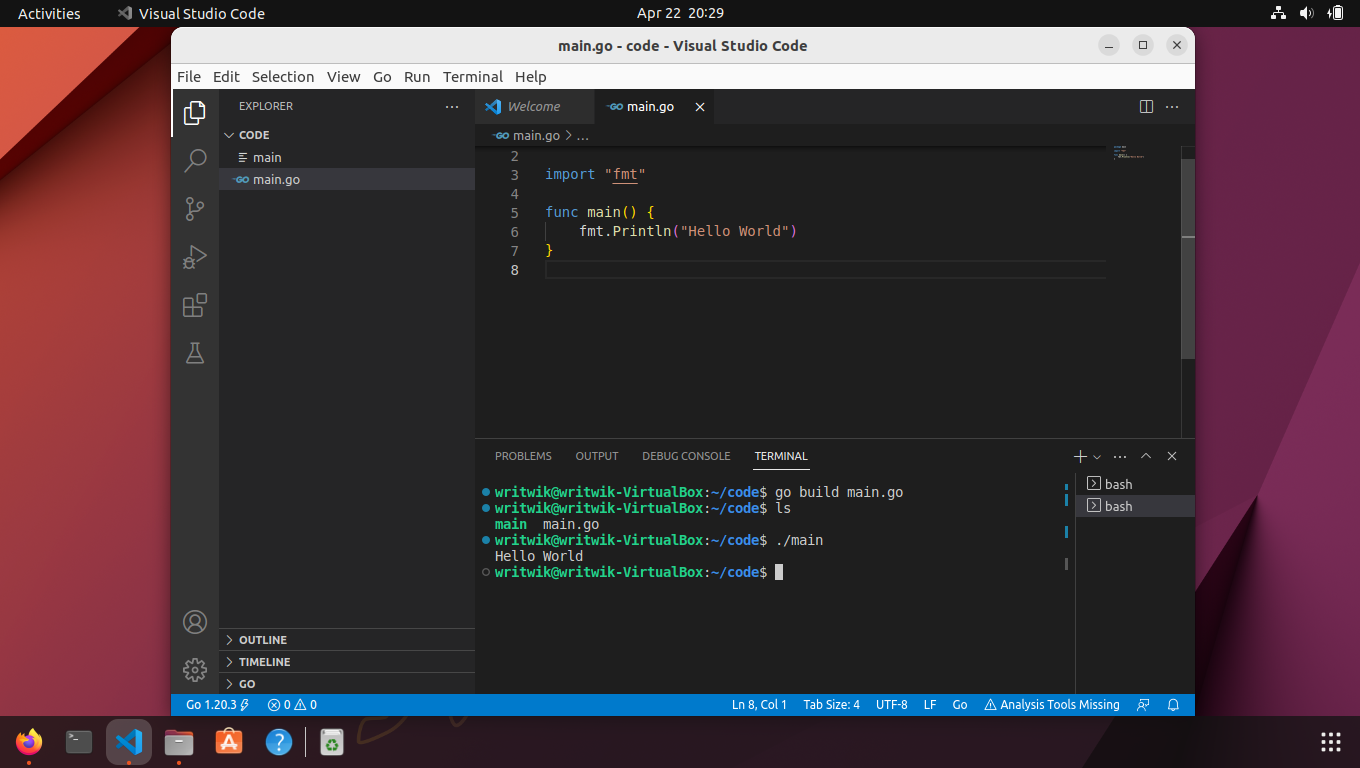Collapse the CODE folder in Explorer

click(x=252, y=134)
